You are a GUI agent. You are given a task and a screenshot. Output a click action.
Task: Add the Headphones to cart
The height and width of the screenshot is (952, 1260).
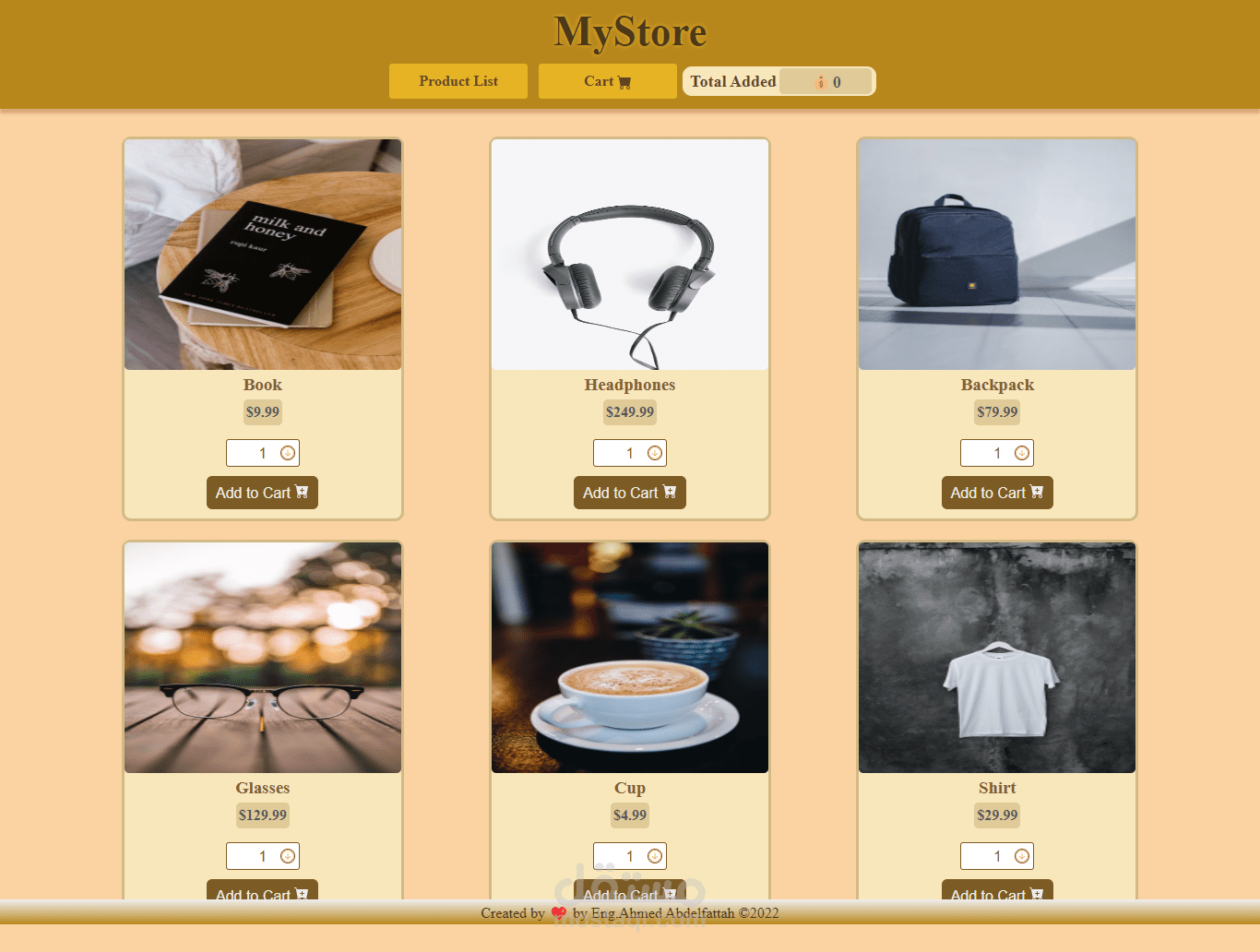click(630, 493)
